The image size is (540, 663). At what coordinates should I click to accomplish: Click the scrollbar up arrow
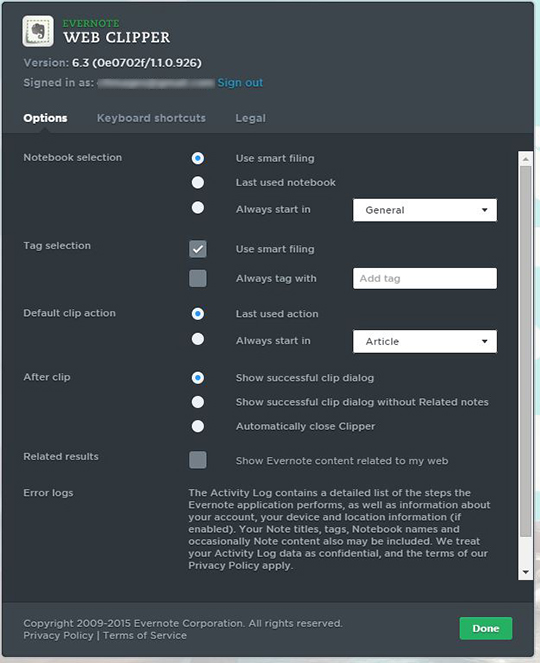tap(526, 159)
